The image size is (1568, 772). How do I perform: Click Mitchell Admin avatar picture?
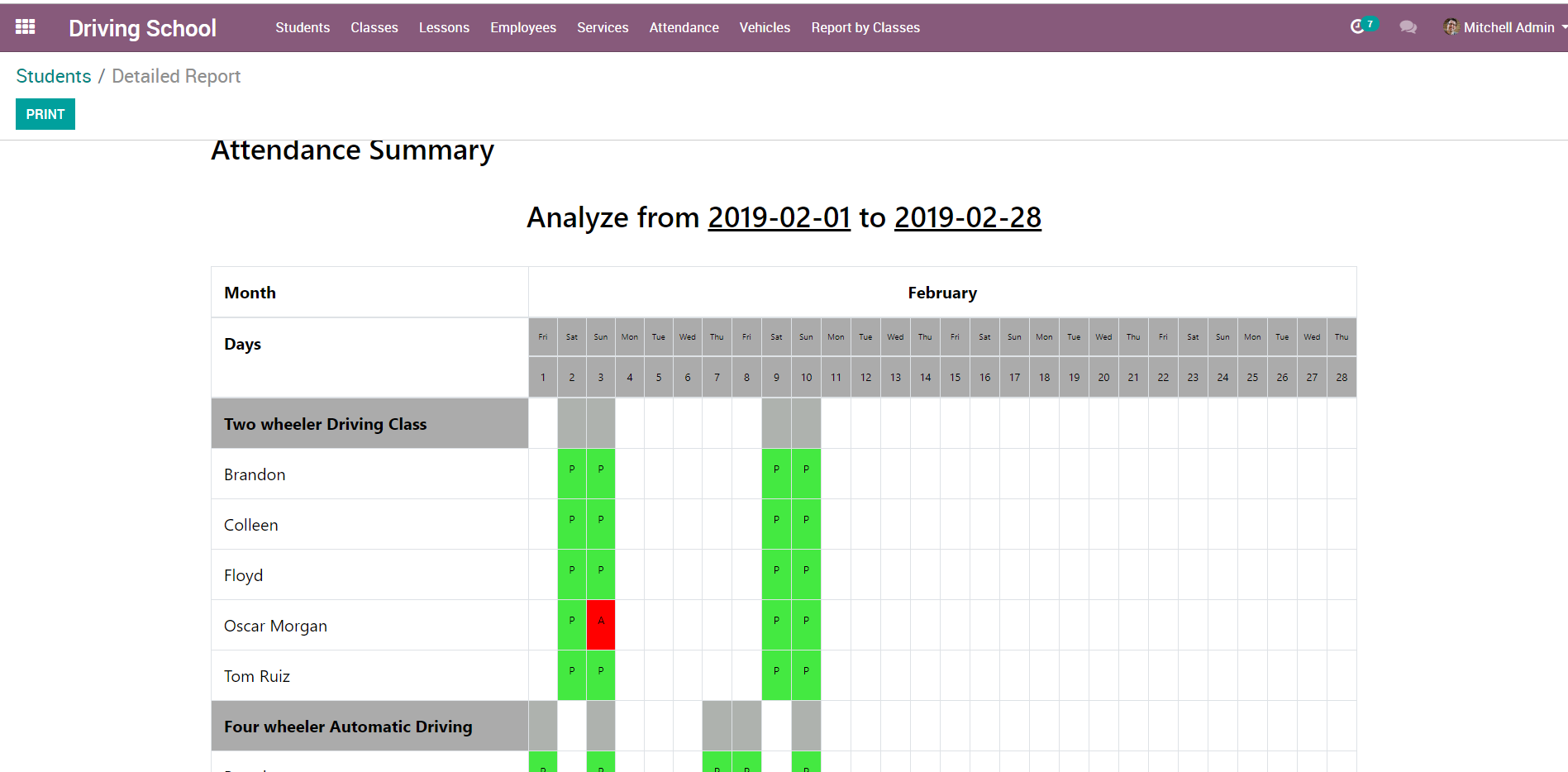[1451, 27]
